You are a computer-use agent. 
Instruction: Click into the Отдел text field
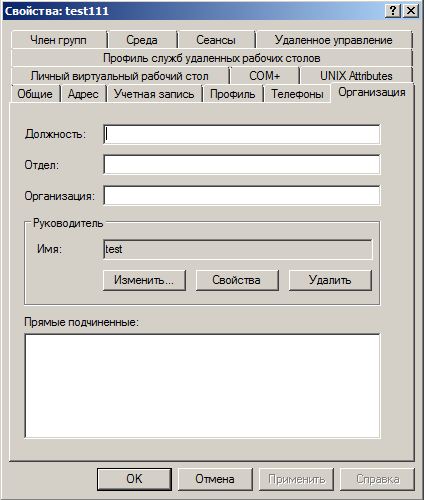coord(242,164)
